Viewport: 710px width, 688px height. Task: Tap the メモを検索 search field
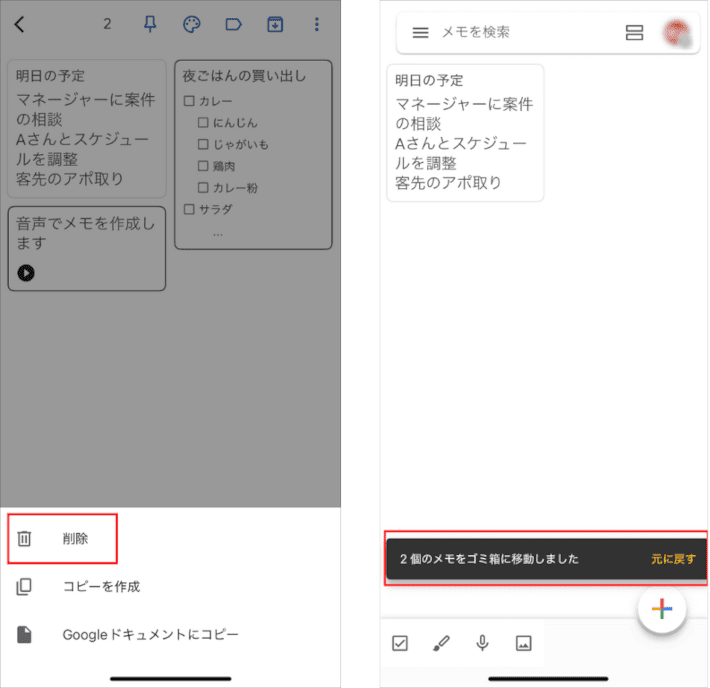click(520, 33)
